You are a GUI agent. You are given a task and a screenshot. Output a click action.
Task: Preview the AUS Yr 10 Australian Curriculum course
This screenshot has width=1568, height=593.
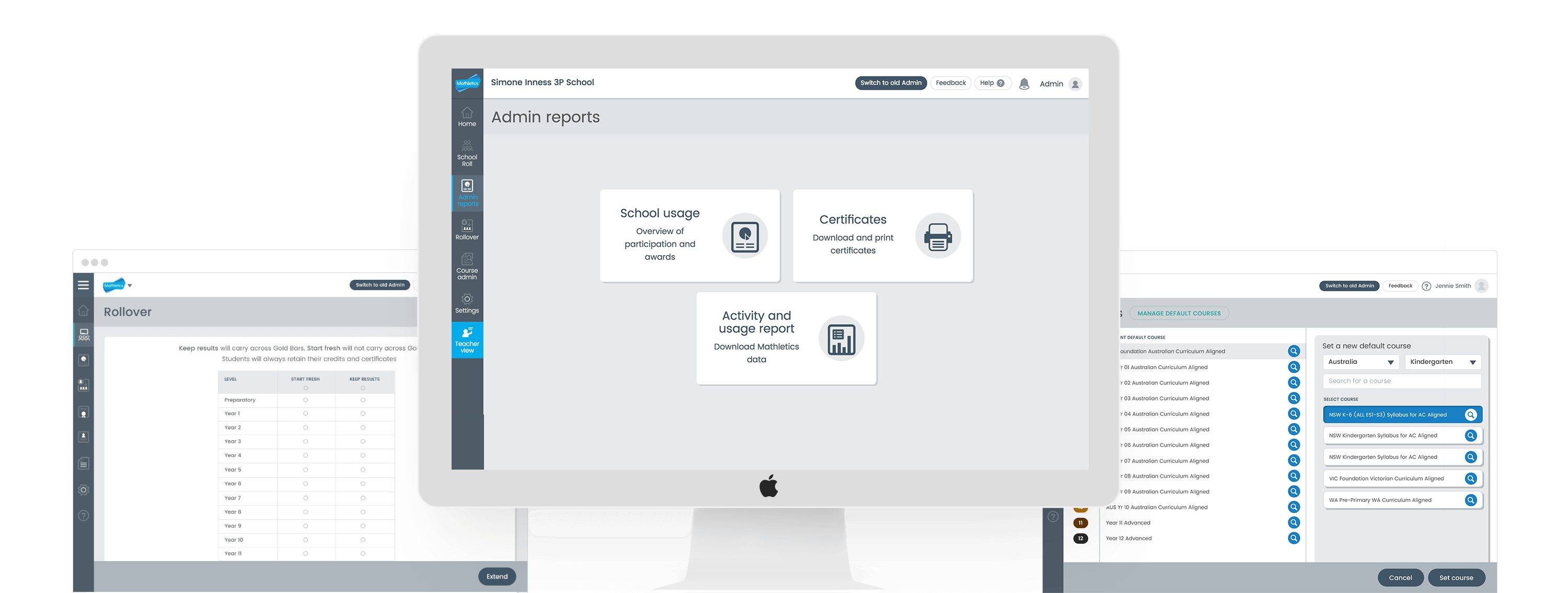click(1294, 507)
